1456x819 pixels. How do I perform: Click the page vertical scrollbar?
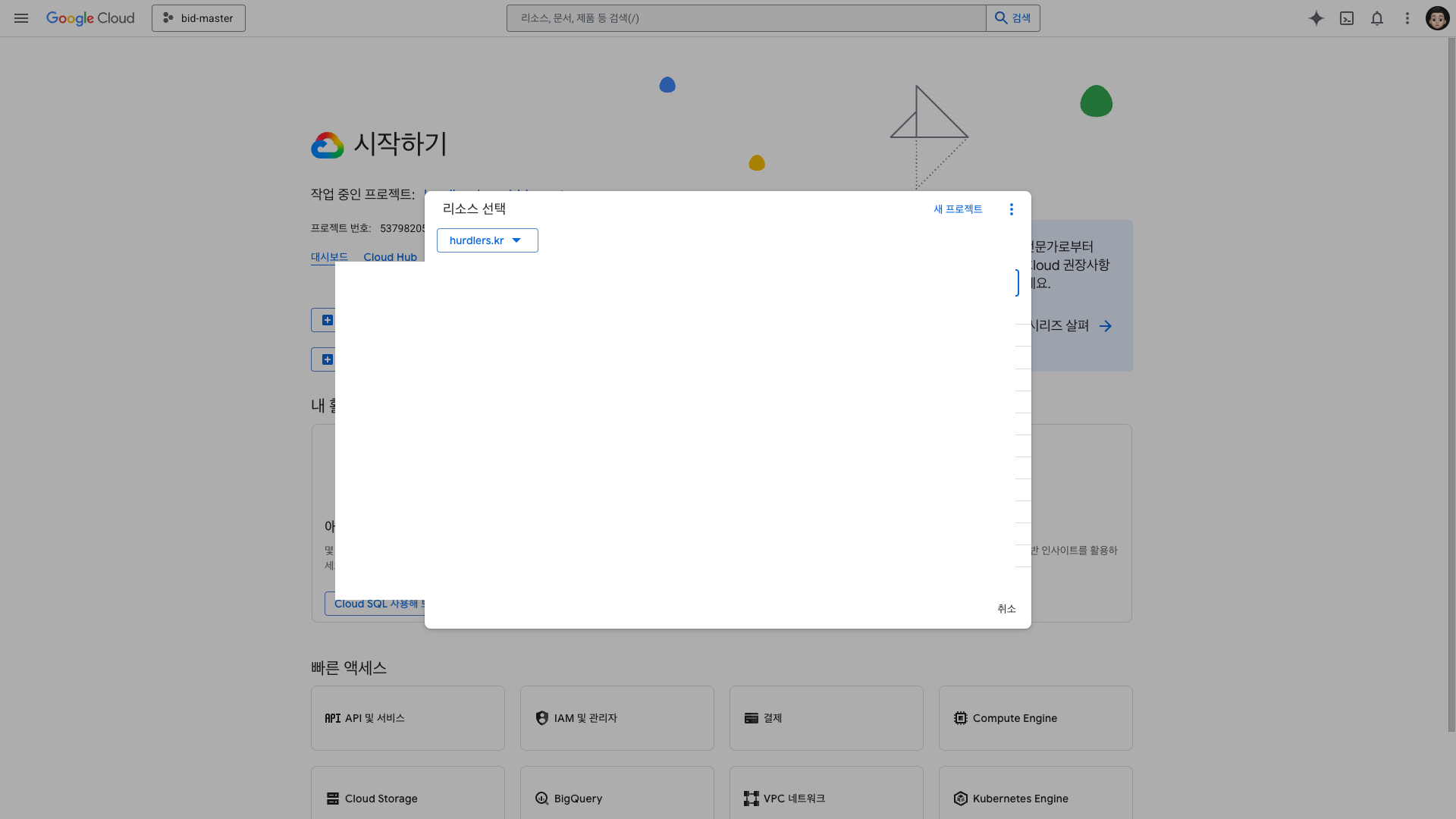coord(1451,384)
